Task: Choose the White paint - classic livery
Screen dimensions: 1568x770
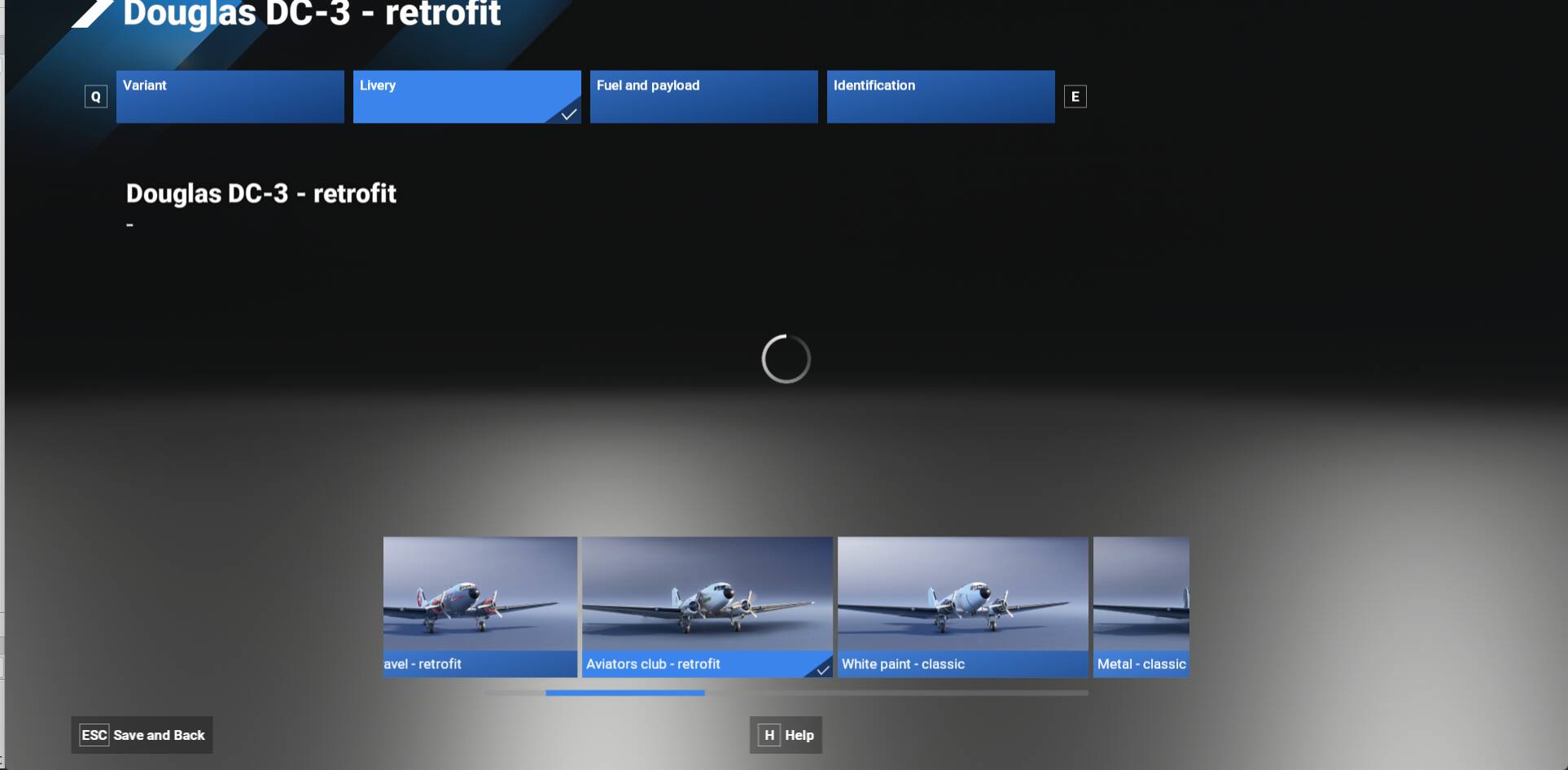Action: [963, 607]
